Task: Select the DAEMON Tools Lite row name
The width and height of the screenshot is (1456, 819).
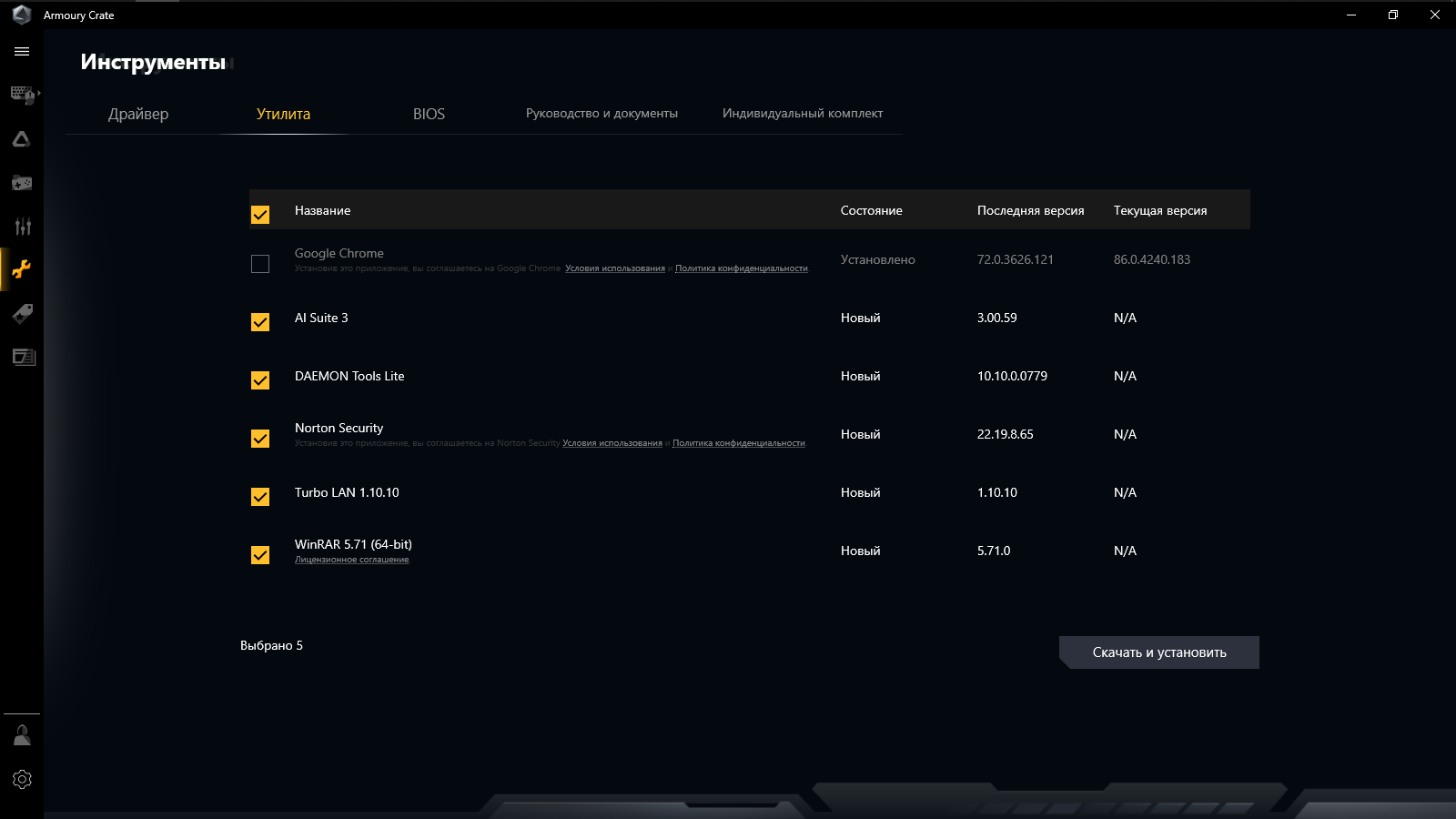Action: tap(349, 376)
